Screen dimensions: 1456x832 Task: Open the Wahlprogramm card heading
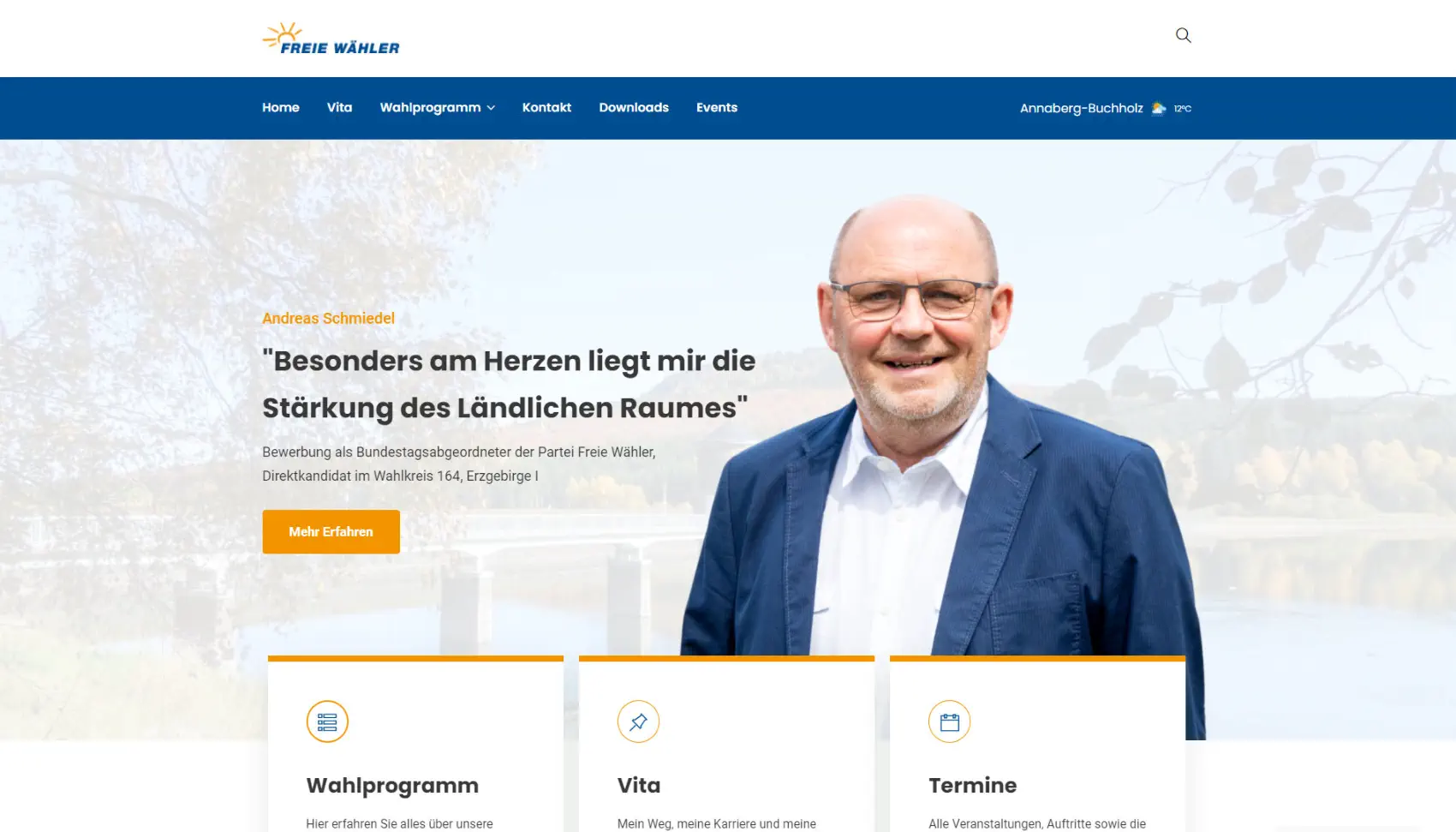click(x=392, y=785)
